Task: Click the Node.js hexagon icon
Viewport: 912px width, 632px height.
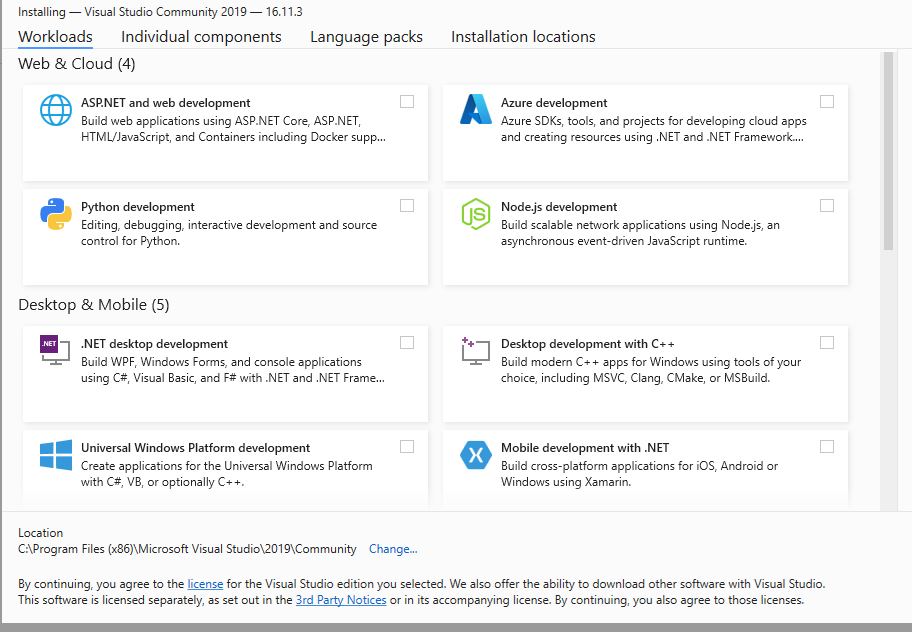Action: (x=476, y=214)
